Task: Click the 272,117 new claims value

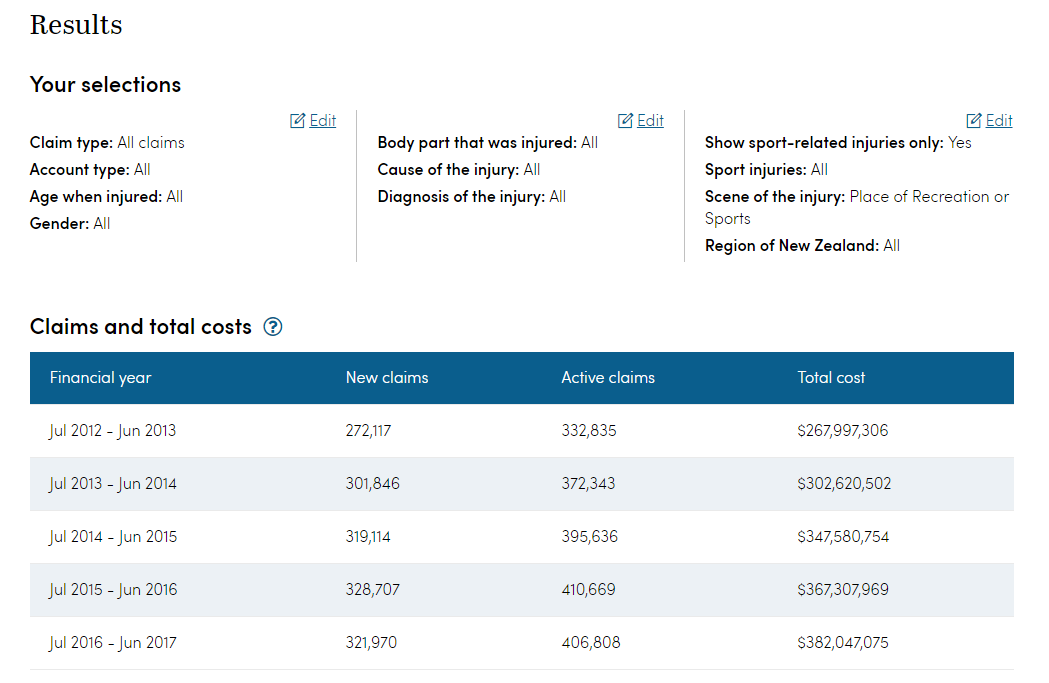Action: pos(368,431)
